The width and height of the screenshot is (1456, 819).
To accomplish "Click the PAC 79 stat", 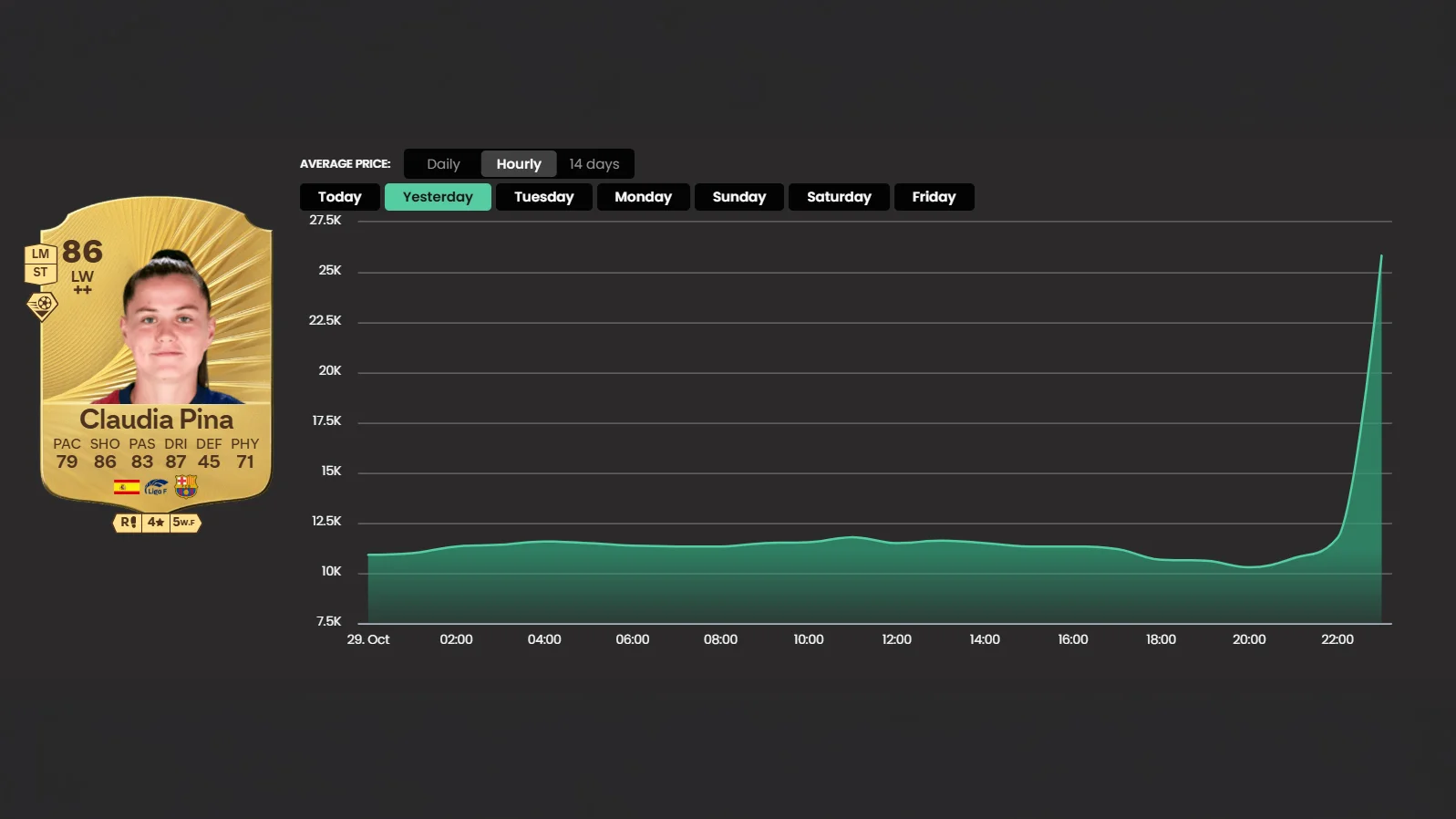I will pyautogui.click(x=67, y=453).
